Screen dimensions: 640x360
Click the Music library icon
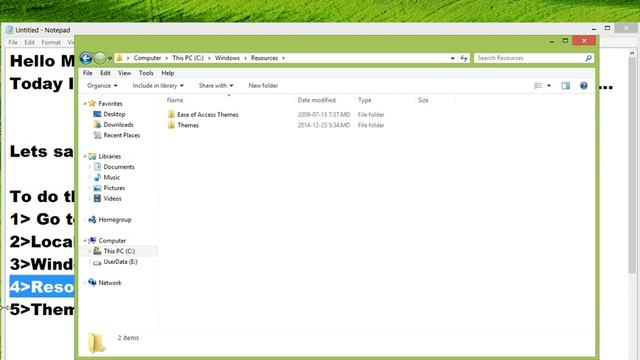click(x=97, y=177)
